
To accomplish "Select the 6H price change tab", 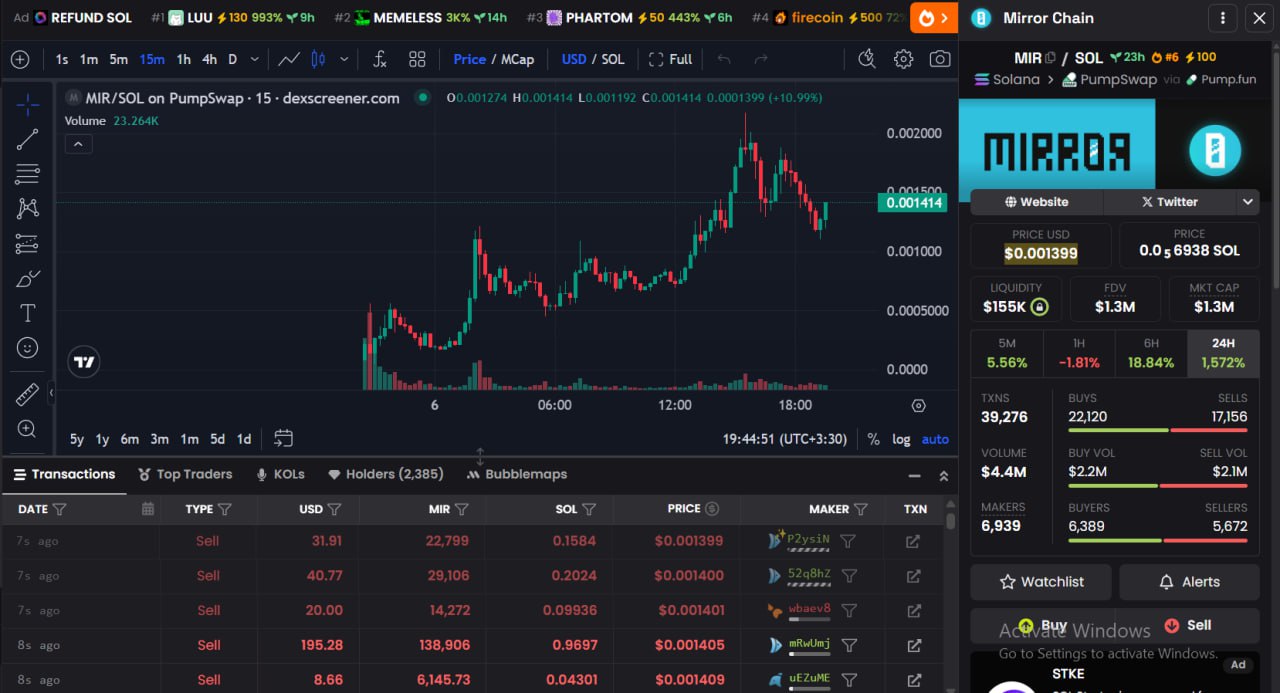I will click(x=1151, y=353).
